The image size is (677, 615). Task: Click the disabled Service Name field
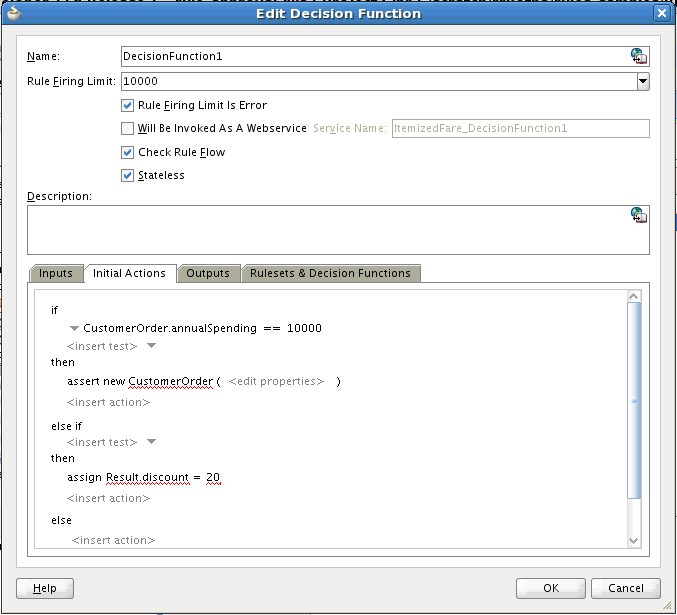(521, 128)
